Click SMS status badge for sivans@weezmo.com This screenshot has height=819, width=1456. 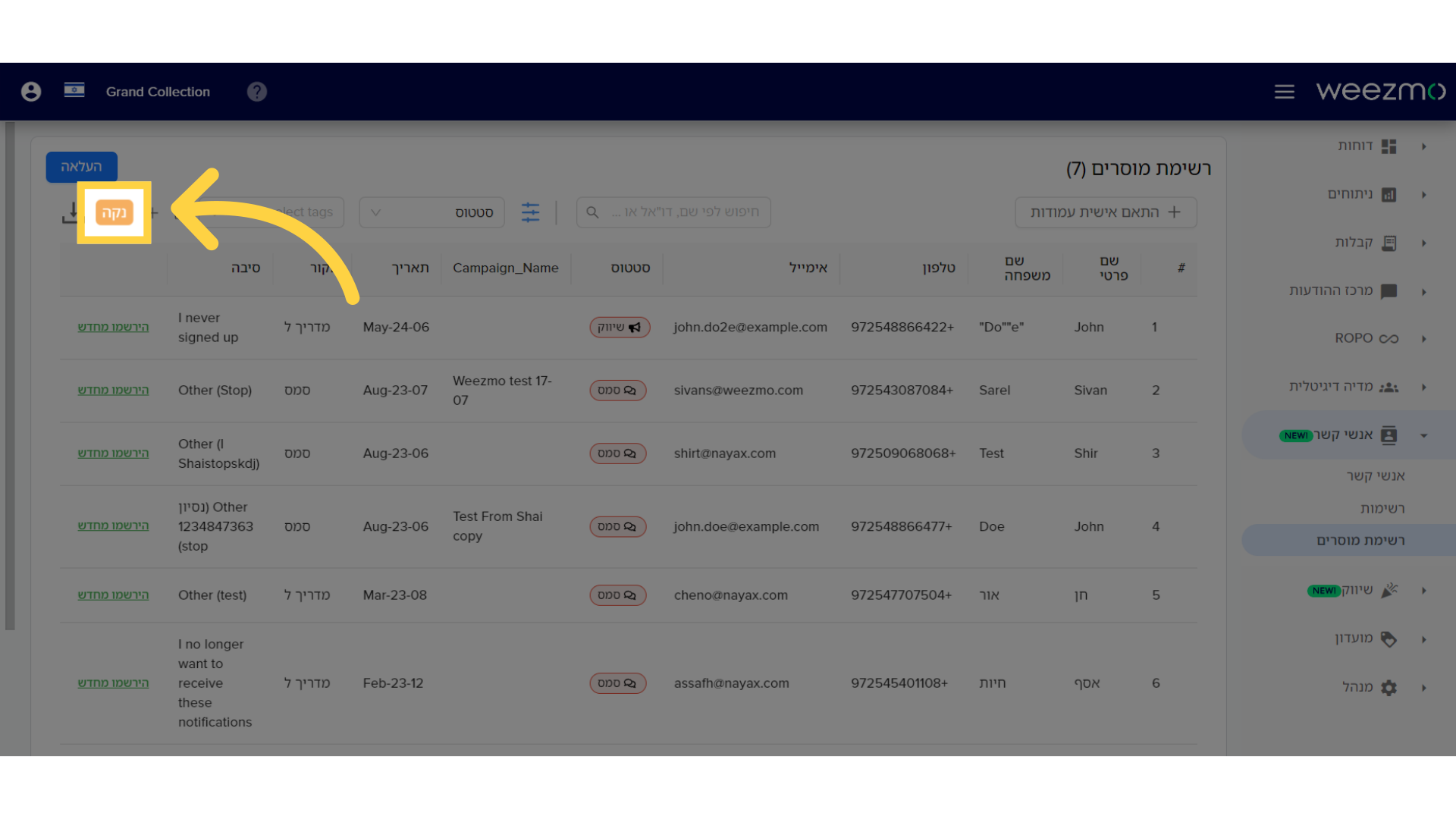pyautogui.click(x=618, y=391)
